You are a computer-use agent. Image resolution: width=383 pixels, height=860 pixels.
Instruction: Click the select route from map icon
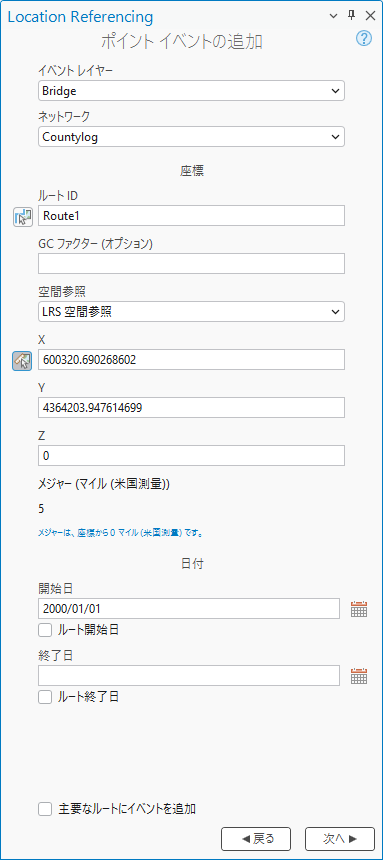tap(22, 217)
